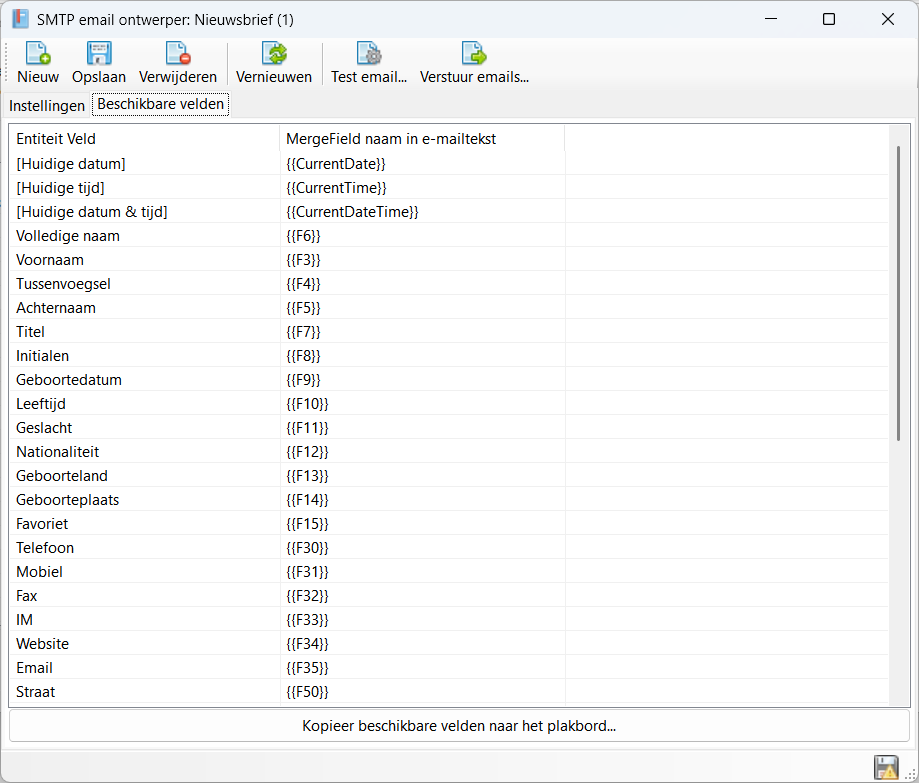Viewport: 919px width, 783px height.
Task: Save with the Opslaan toolbar icon
Action: tap(99, 55)
